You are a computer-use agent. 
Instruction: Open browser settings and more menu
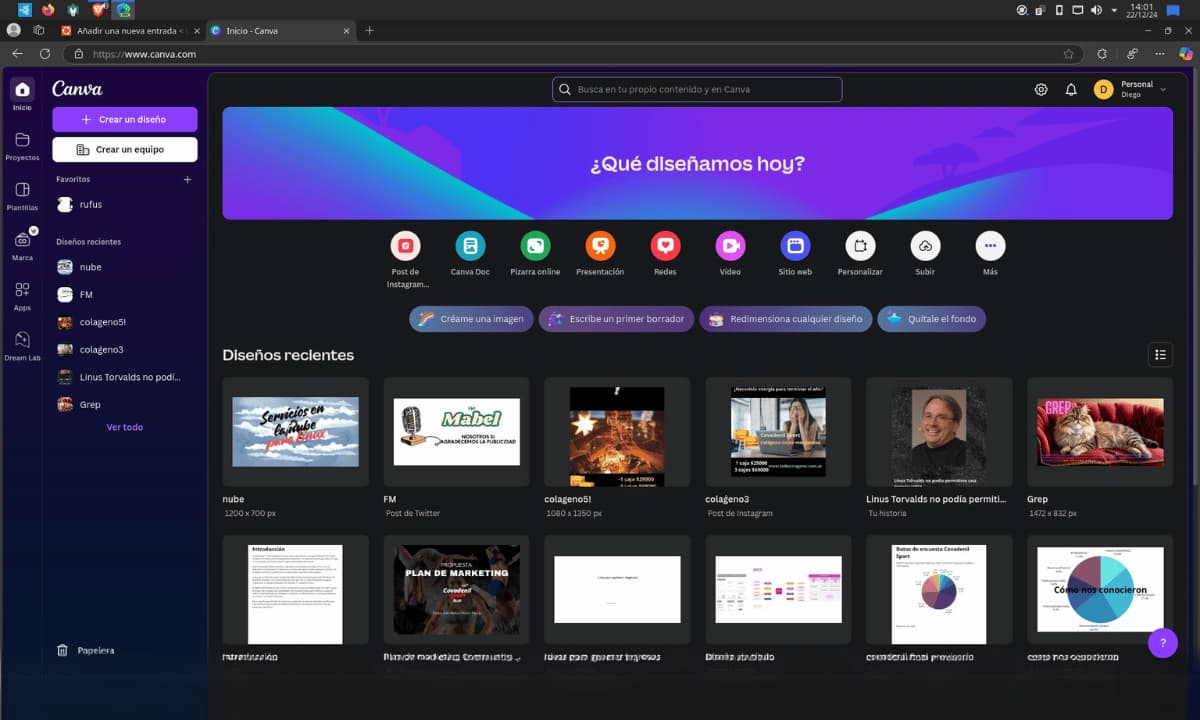pos(1160,54)
